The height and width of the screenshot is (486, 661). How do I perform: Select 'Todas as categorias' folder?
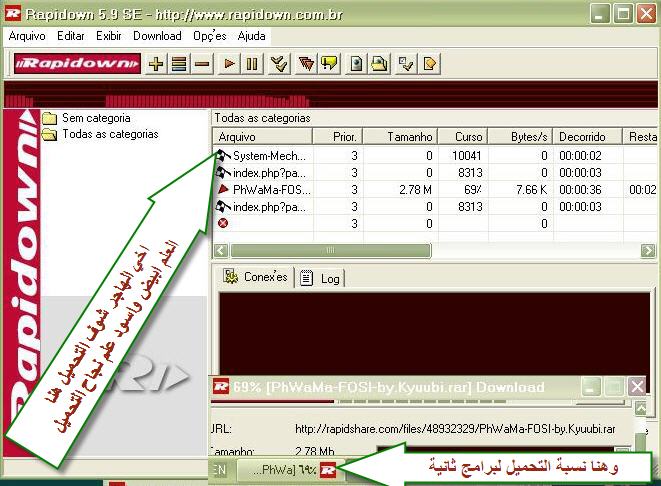[x=110, y=134]
